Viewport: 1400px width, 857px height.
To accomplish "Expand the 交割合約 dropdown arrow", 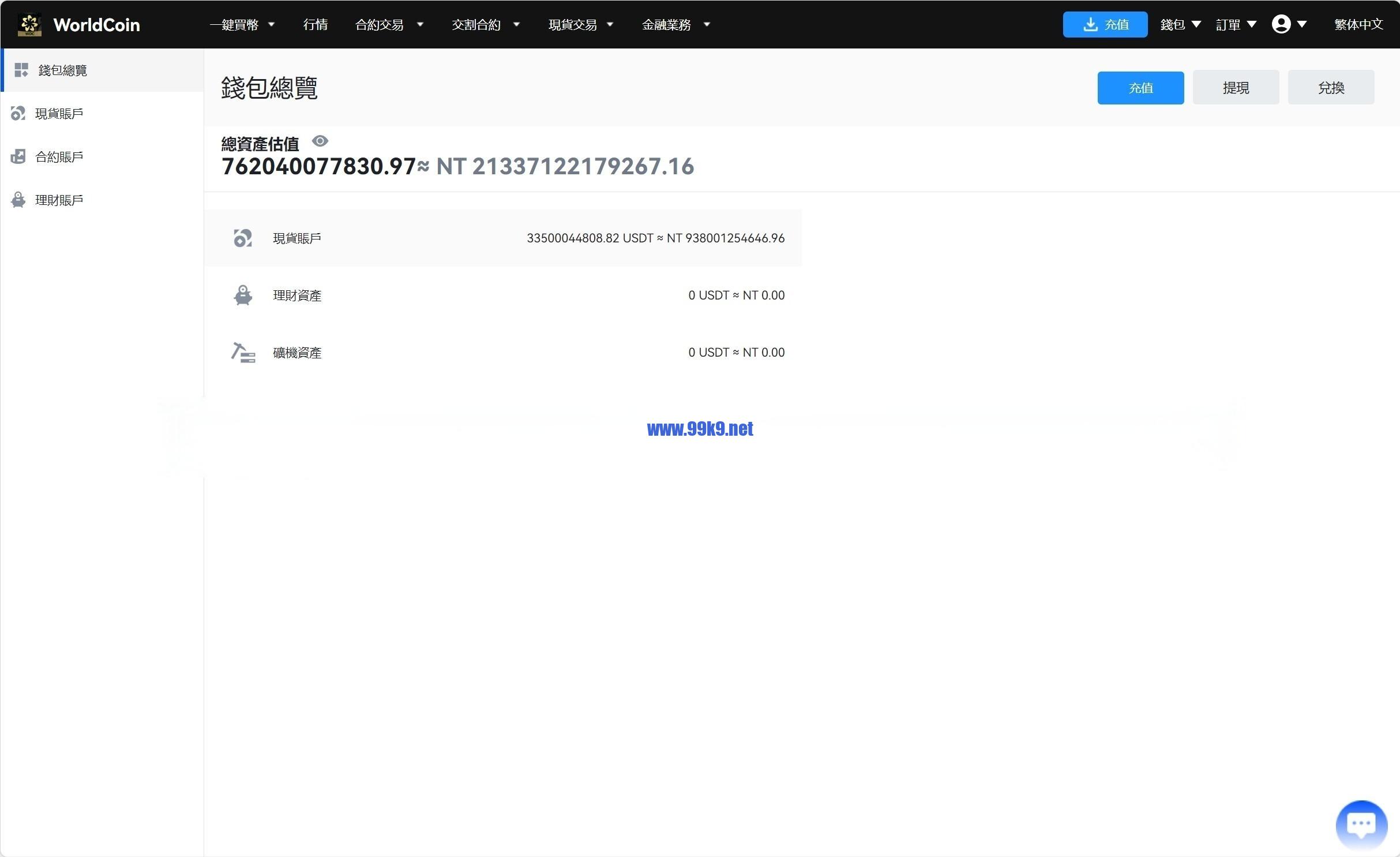I will (516, 24).
